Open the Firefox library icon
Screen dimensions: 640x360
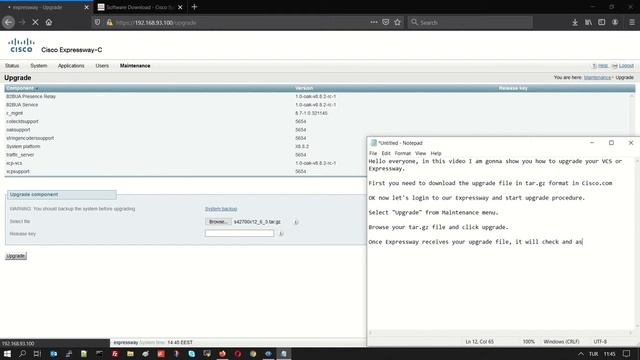pos(588,22)
